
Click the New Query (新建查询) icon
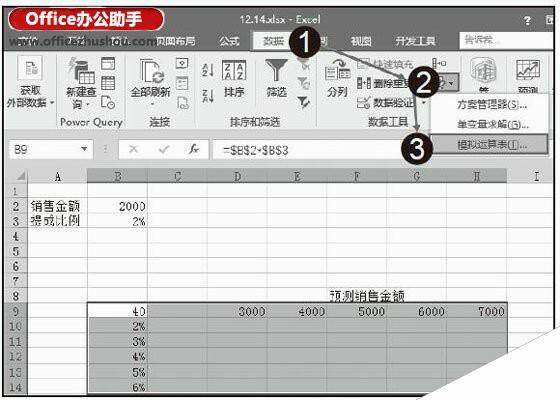(x=82, y=71)
